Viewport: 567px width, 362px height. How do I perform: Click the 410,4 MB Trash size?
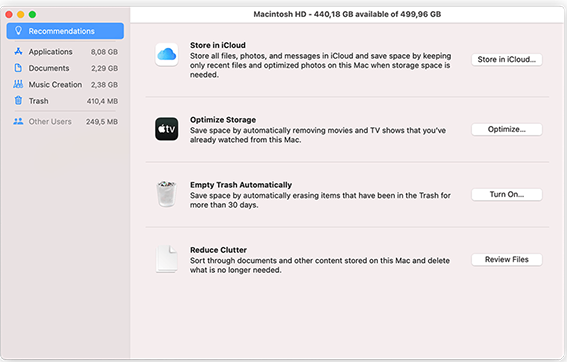pos(102,101)
